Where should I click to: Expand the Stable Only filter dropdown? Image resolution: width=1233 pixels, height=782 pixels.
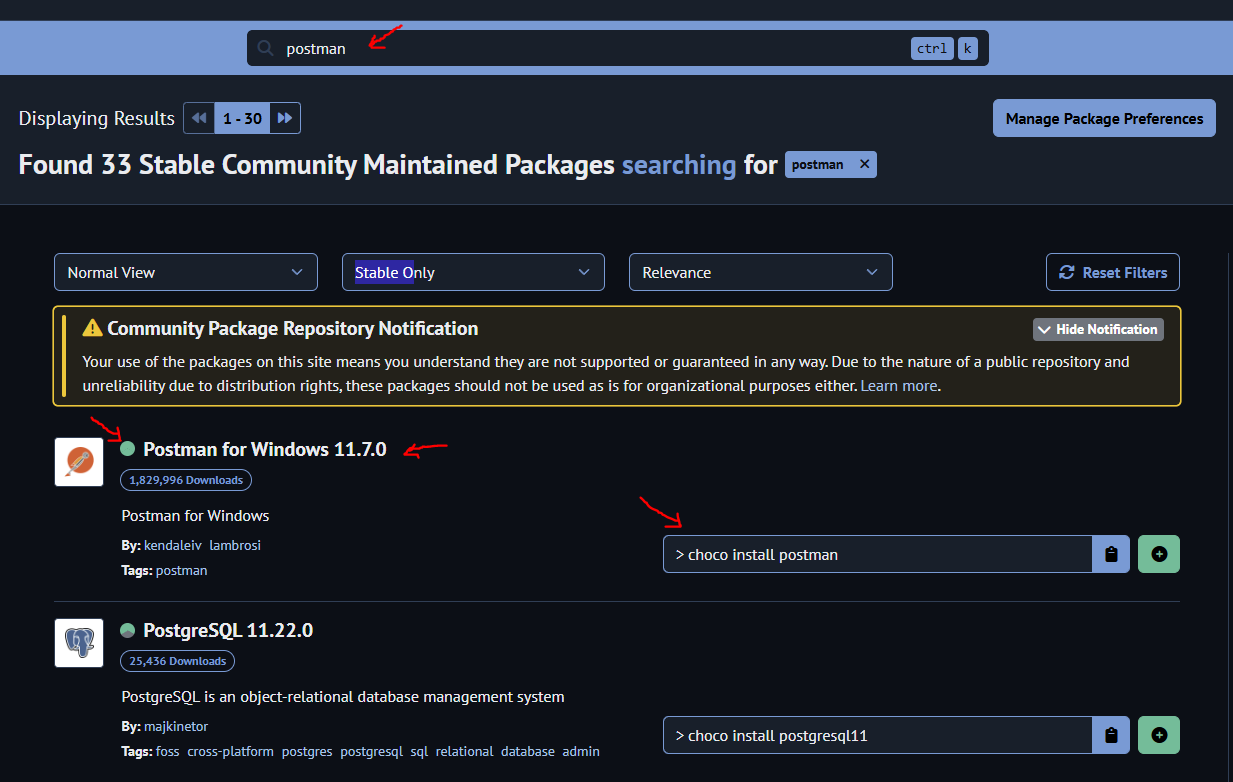coord(473,272)
